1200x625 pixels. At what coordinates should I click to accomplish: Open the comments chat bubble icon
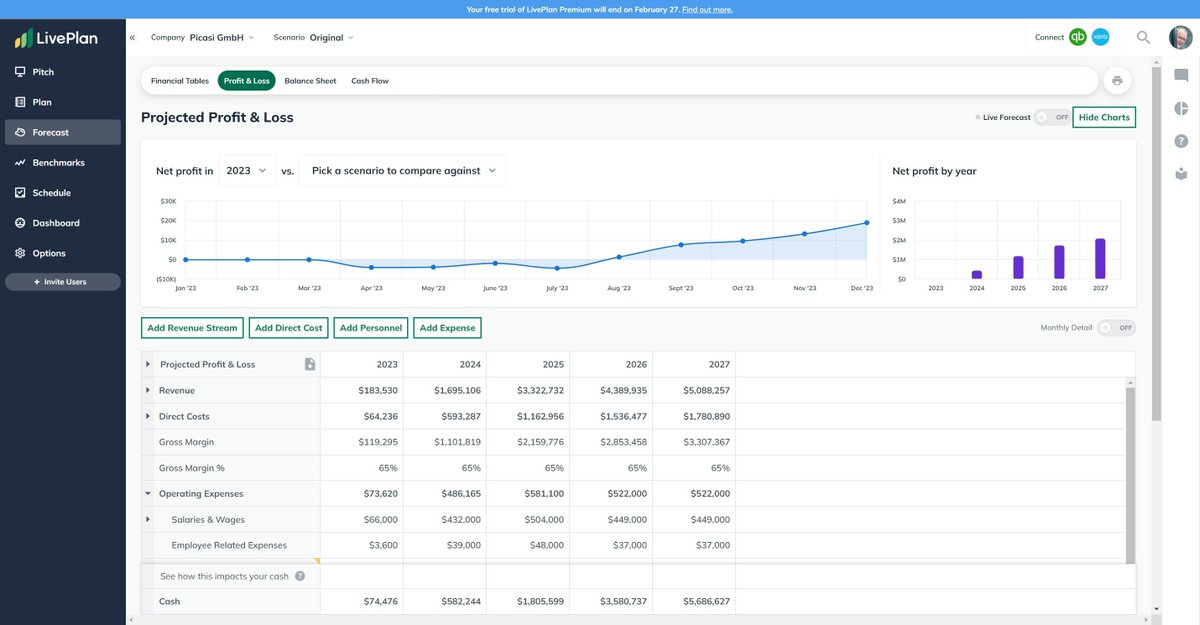point(1181,76)
